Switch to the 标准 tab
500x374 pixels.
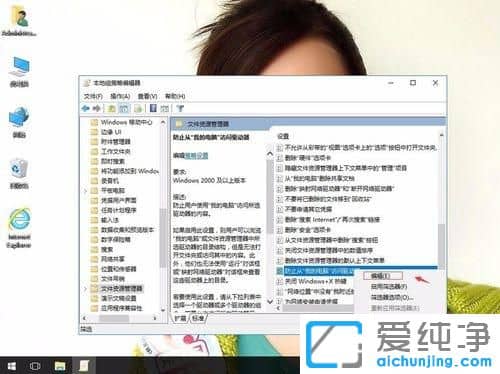[x=198, y=318]
